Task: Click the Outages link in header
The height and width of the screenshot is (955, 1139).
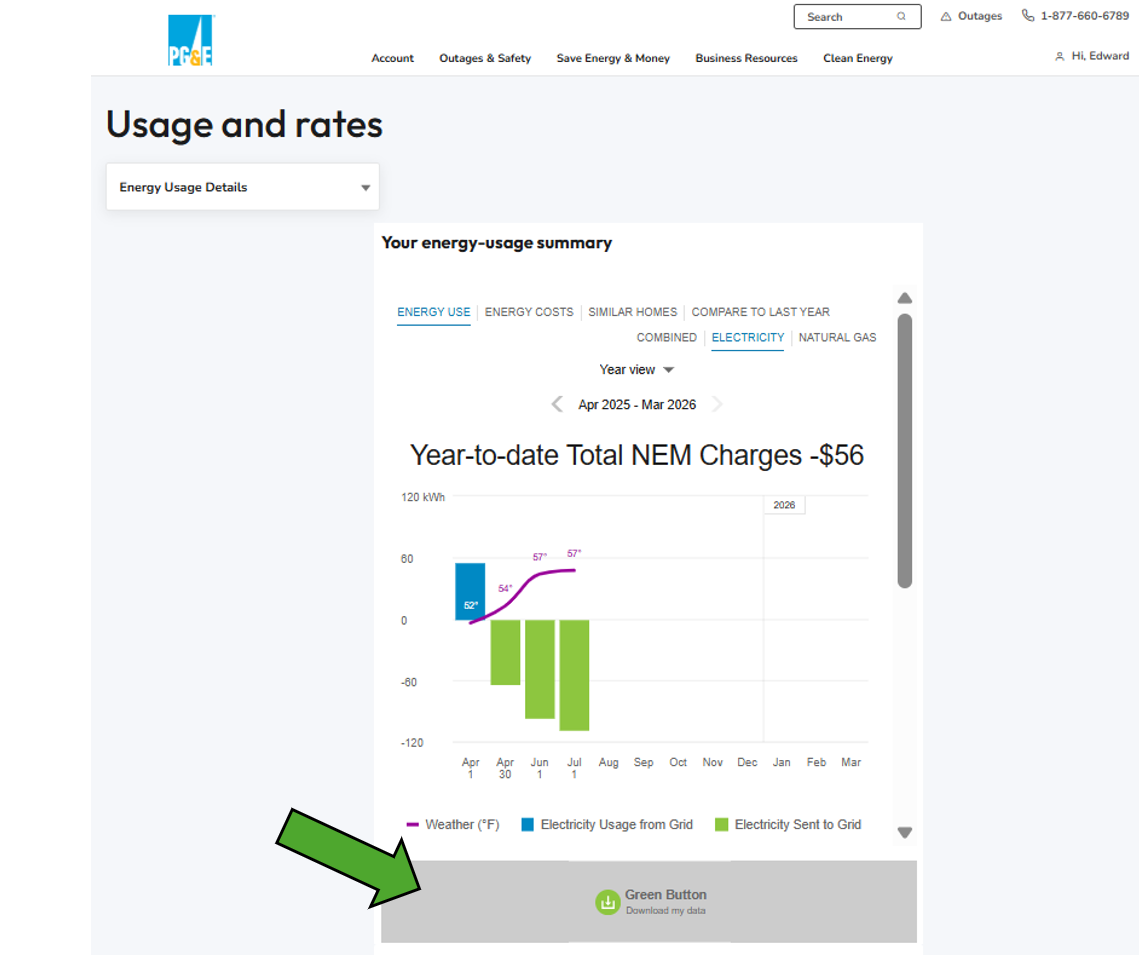Action: tap(979, 16)
